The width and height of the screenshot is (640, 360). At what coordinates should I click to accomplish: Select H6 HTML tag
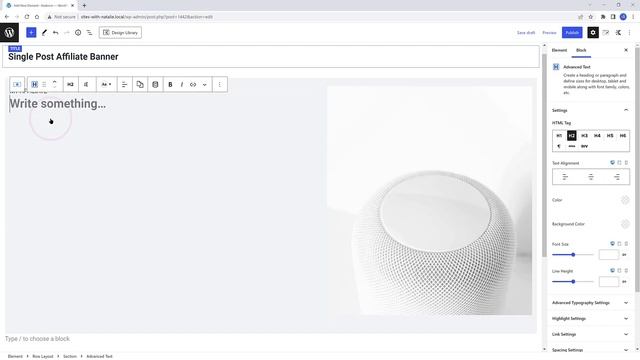[622, 136]
